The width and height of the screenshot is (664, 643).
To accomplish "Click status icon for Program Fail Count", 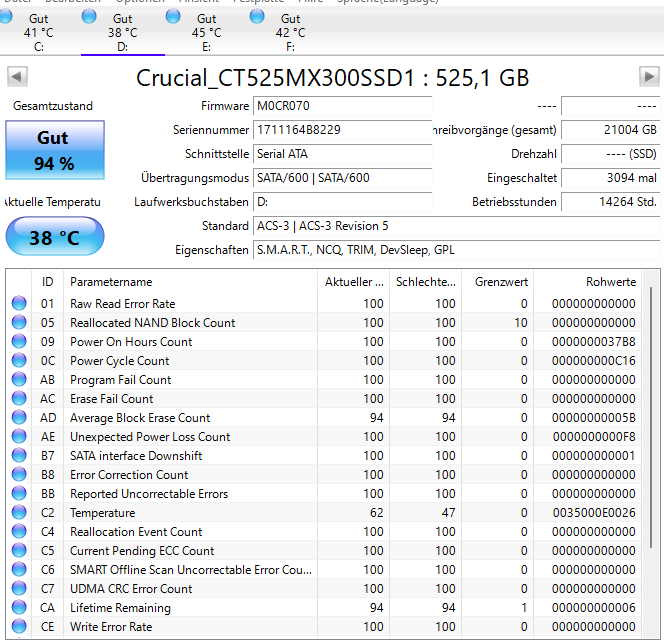I will point(19,380).
